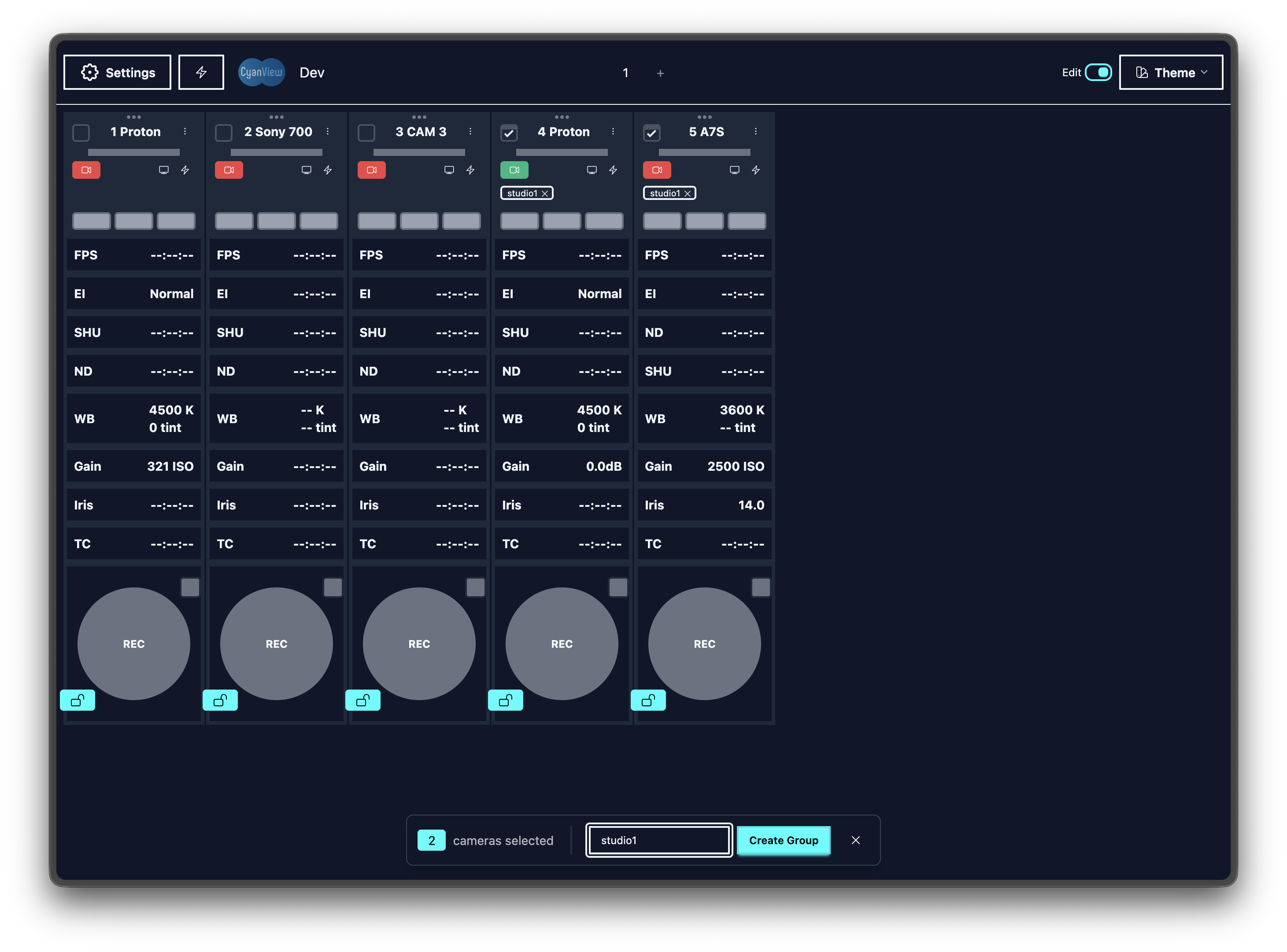Click the studio1 group name field

(x=659, y=840)
